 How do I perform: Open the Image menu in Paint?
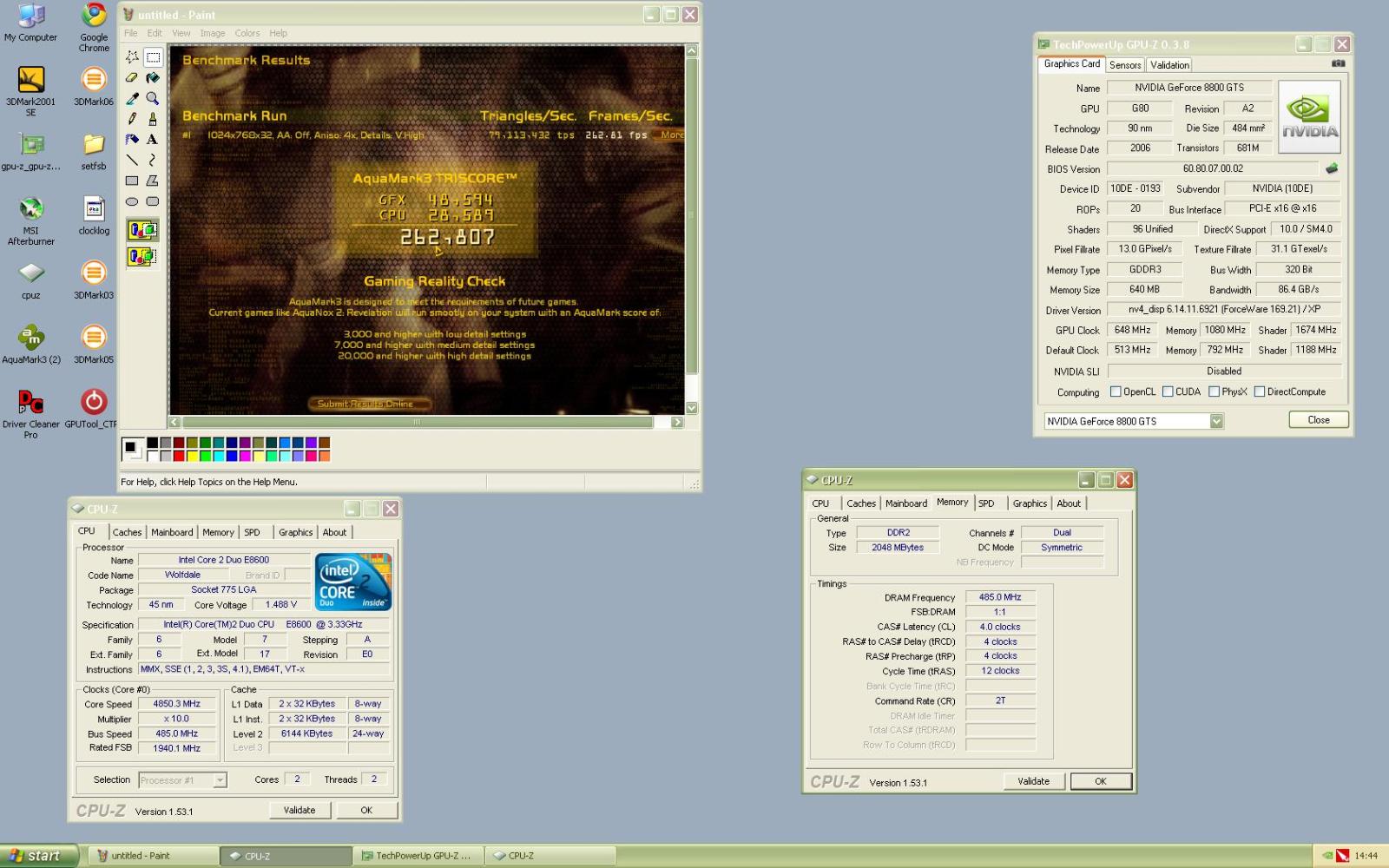(x=213, y=33)
